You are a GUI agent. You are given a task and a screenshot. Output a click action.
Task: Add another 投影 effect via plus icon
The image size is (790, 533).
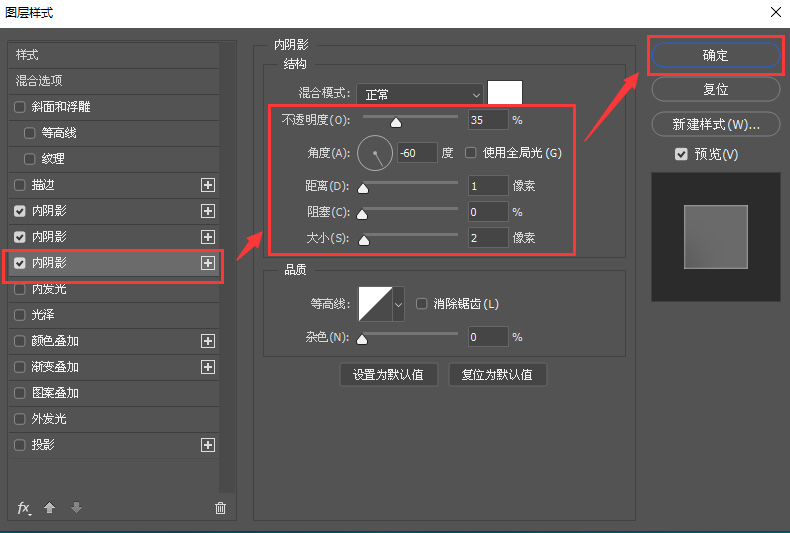pyautogui.click(x=208, y=445)
